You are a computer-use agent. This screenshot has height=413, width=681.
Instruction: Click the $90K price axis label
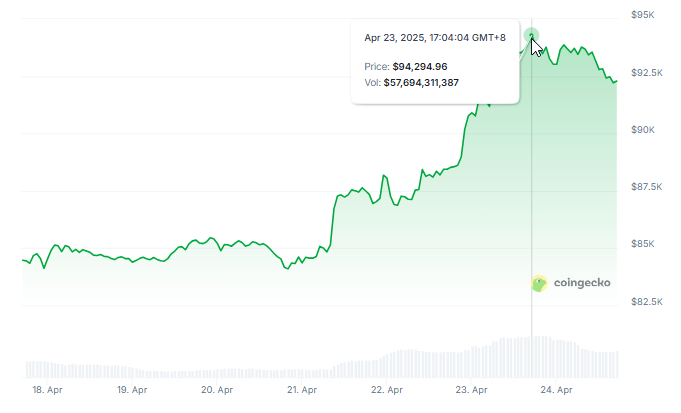click(x=643, y=130)
